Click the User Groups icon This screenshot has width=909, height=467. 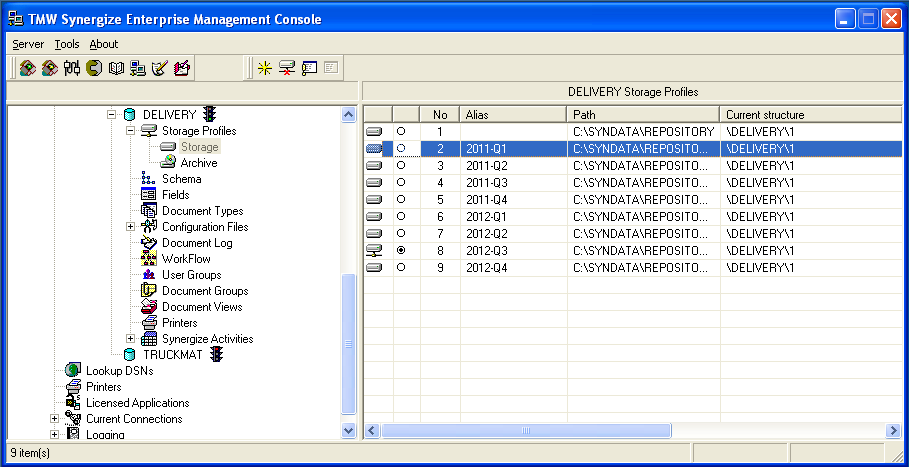149,275
